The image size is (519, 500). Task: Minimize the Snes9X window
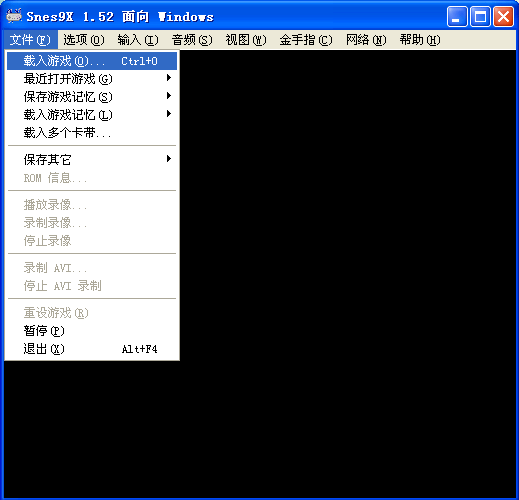[457, 16]
